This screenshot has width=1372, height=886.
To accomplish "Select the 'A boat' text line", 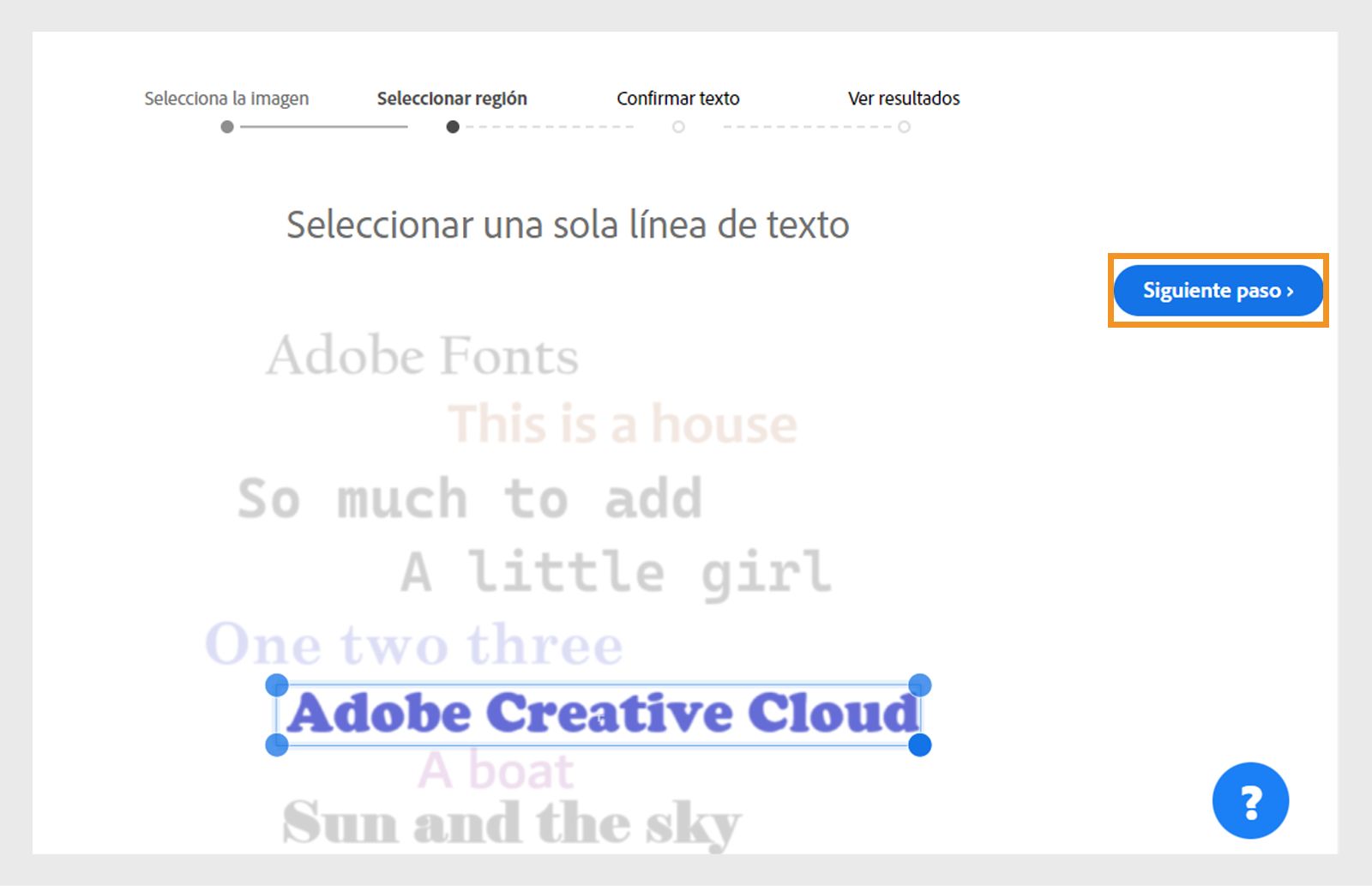I will [x=496, y=770].
